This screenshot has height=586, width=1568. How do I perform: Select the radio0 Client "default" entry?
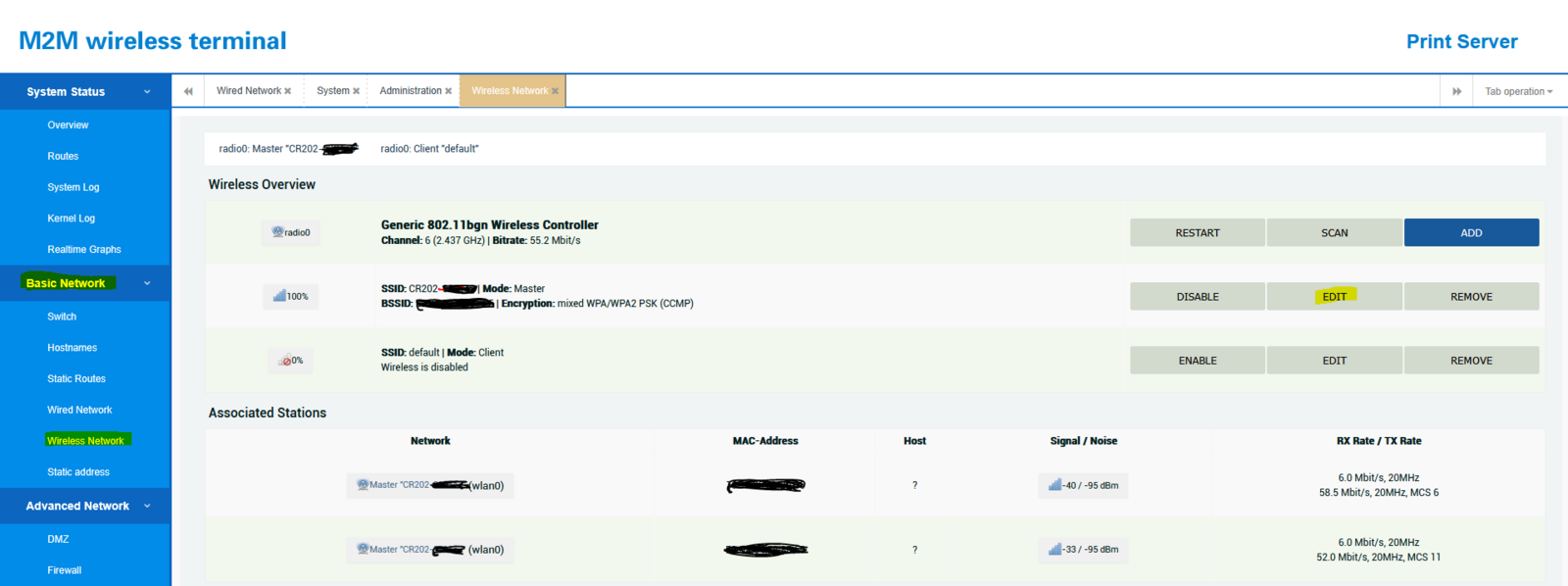[x=429, y=149]
